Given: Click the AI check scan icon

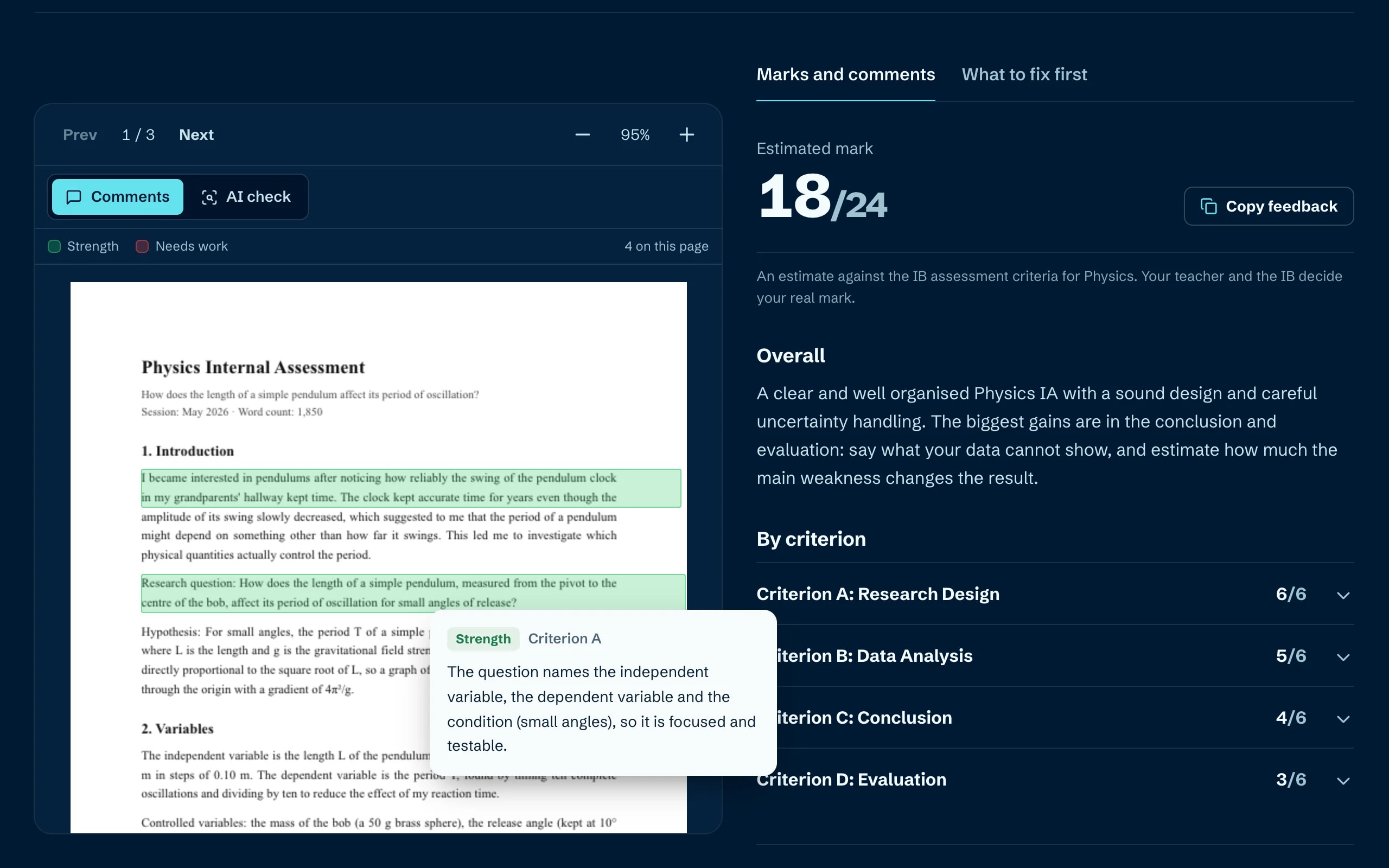Looking at the screenshot, I should click(209, 197).
